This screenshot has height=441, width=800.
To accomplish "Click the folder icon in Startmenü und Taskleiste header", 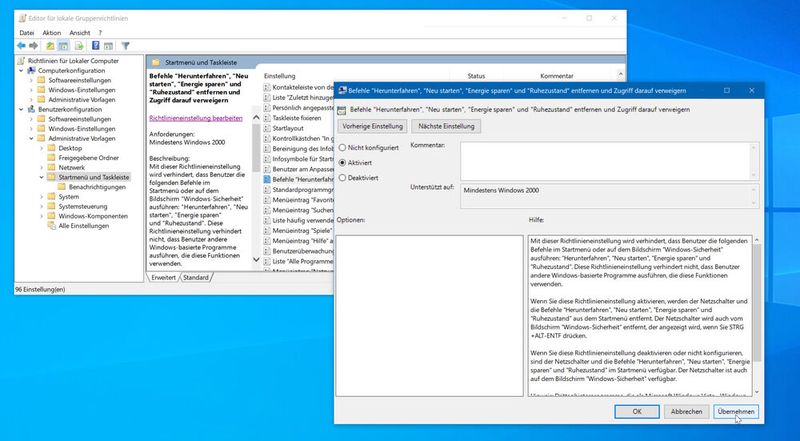I will (x=156, y=62).
